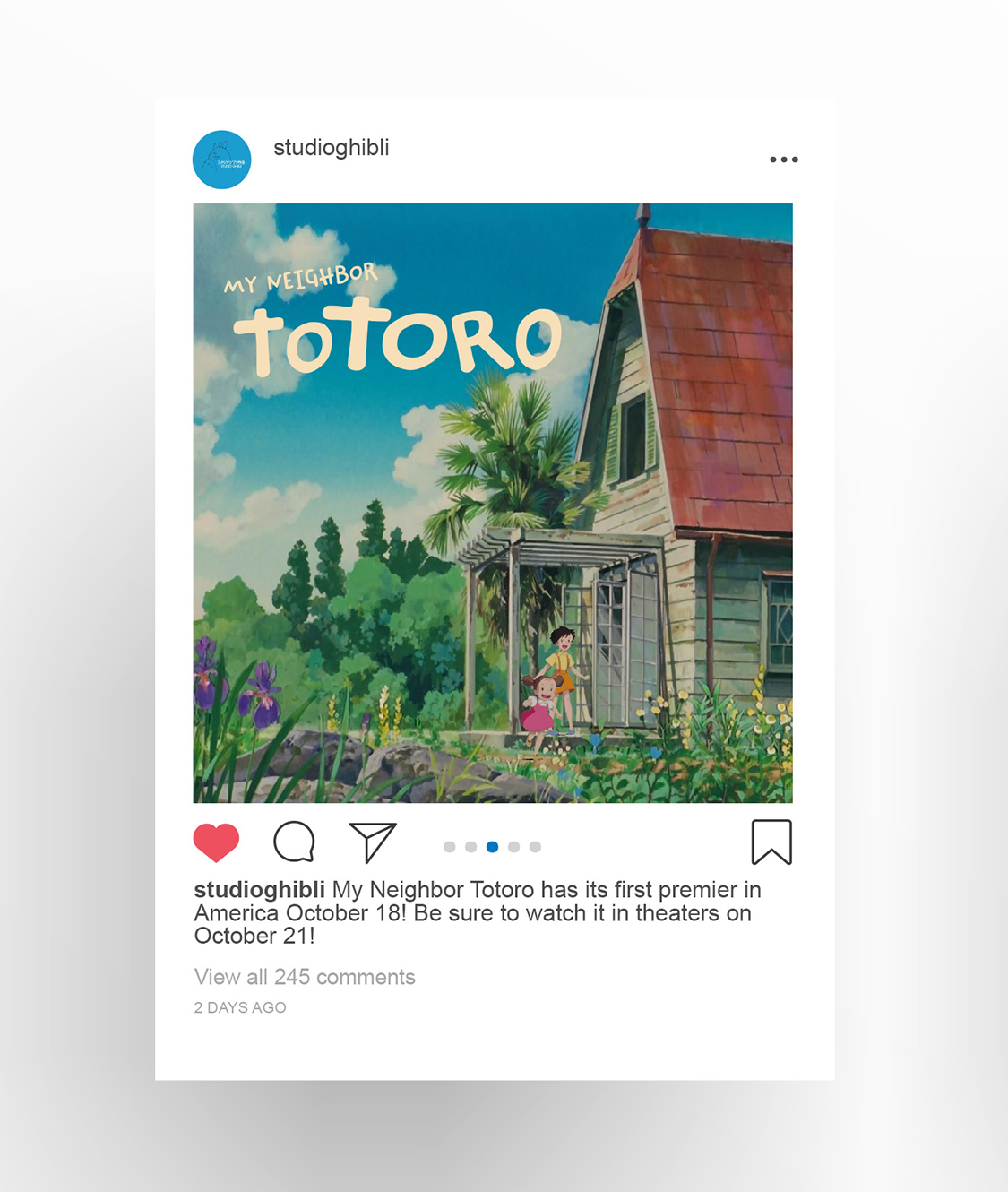Share post using paper plane icon

(x=373, y=842)
